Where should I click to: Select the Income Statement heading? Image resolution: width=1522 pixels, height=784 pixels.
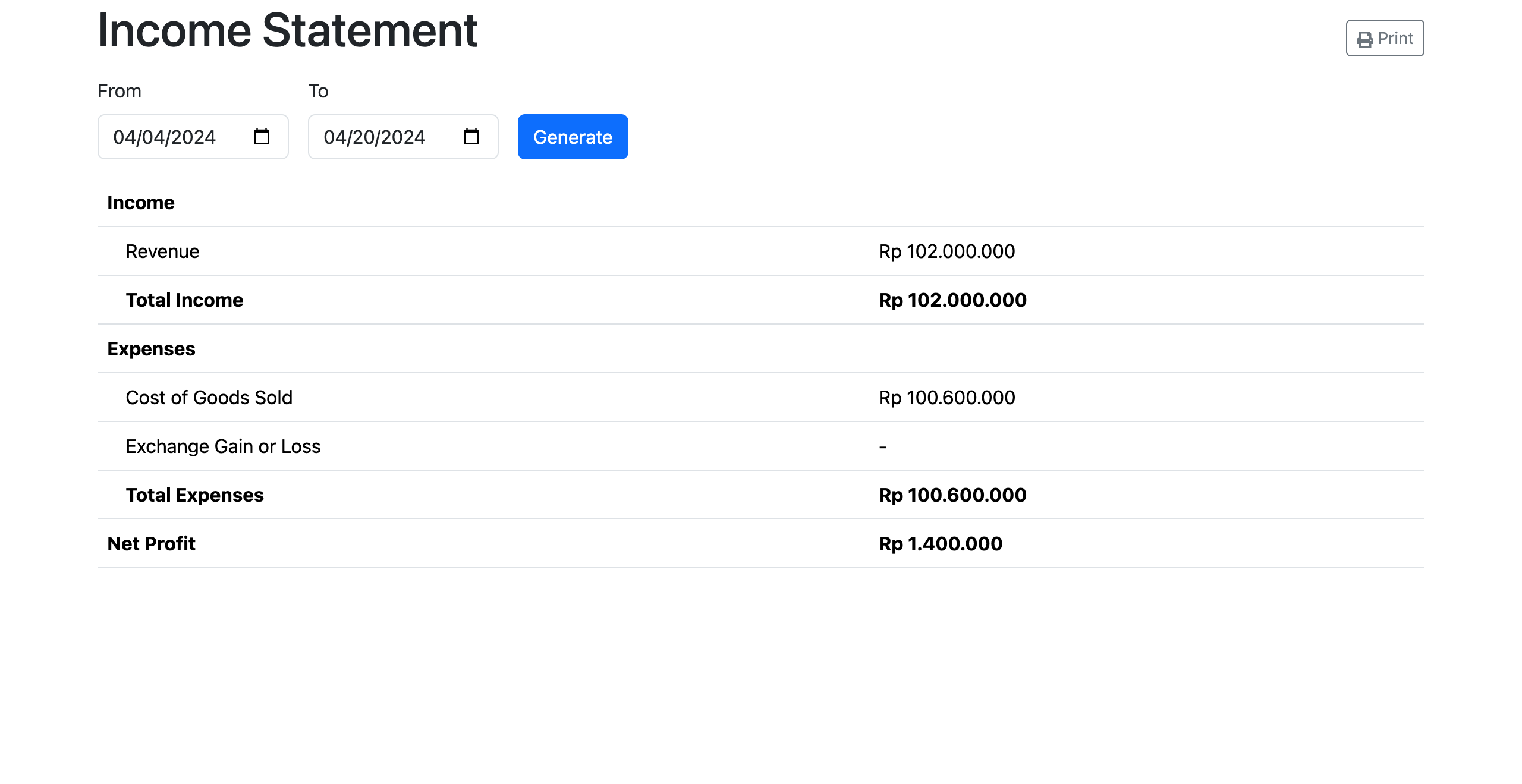pyautogui.click(x=288, y=30)
